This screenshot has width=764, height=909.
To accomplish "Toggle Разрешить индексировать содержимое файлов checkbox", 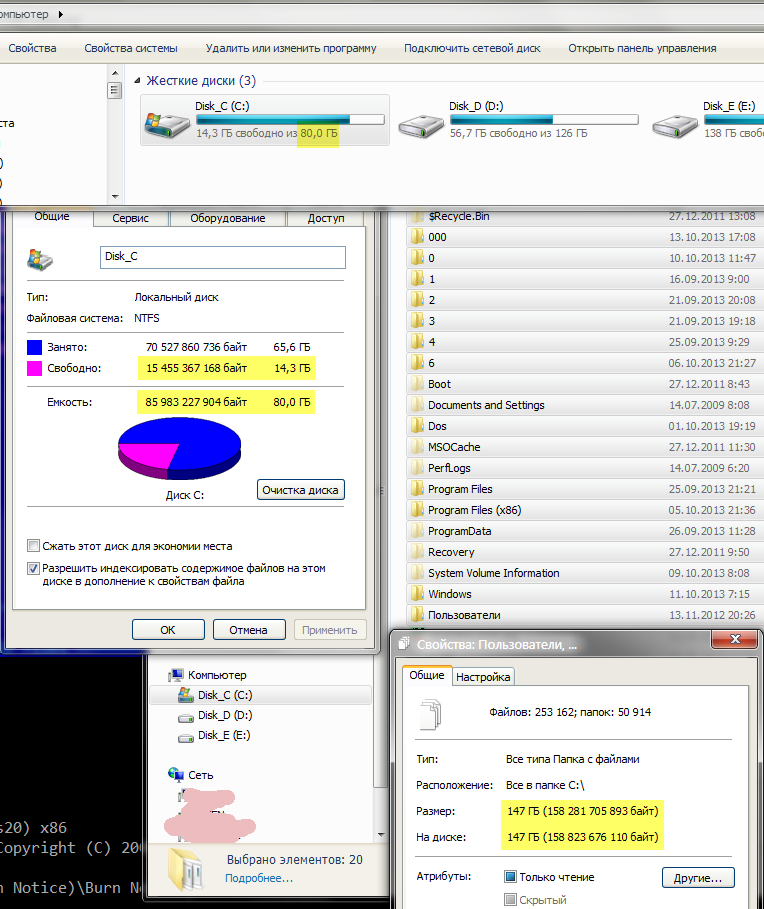I will coord(33,568).
